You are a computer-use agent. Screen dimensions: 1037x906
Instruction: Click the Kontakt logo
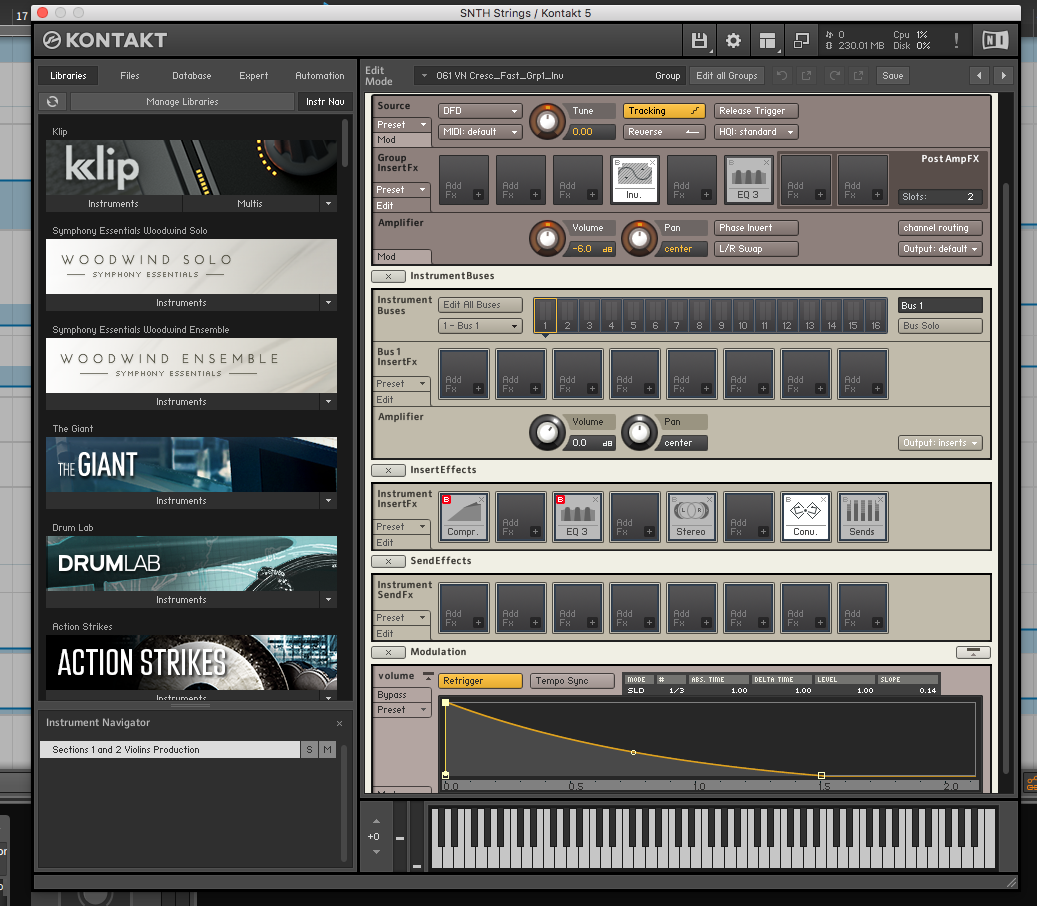[105, 40]
